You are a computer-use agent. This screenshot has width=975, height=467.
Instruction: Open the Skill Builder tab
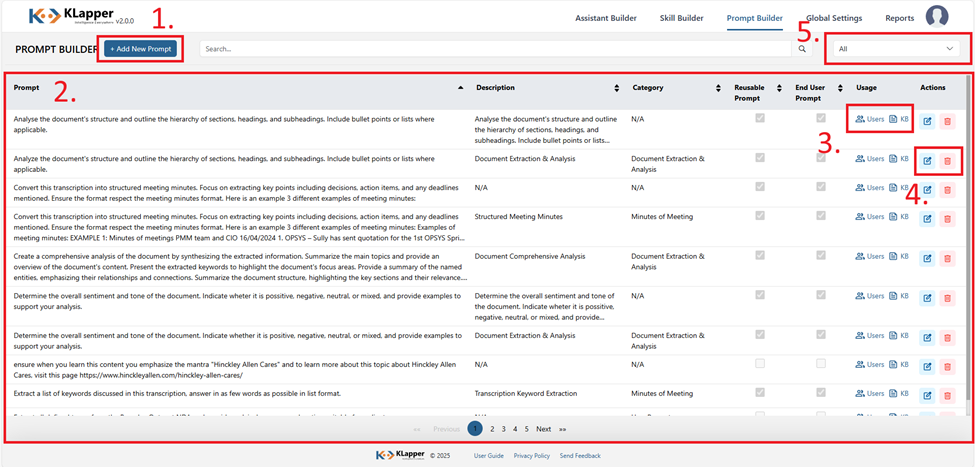click(x=682, y=18)
